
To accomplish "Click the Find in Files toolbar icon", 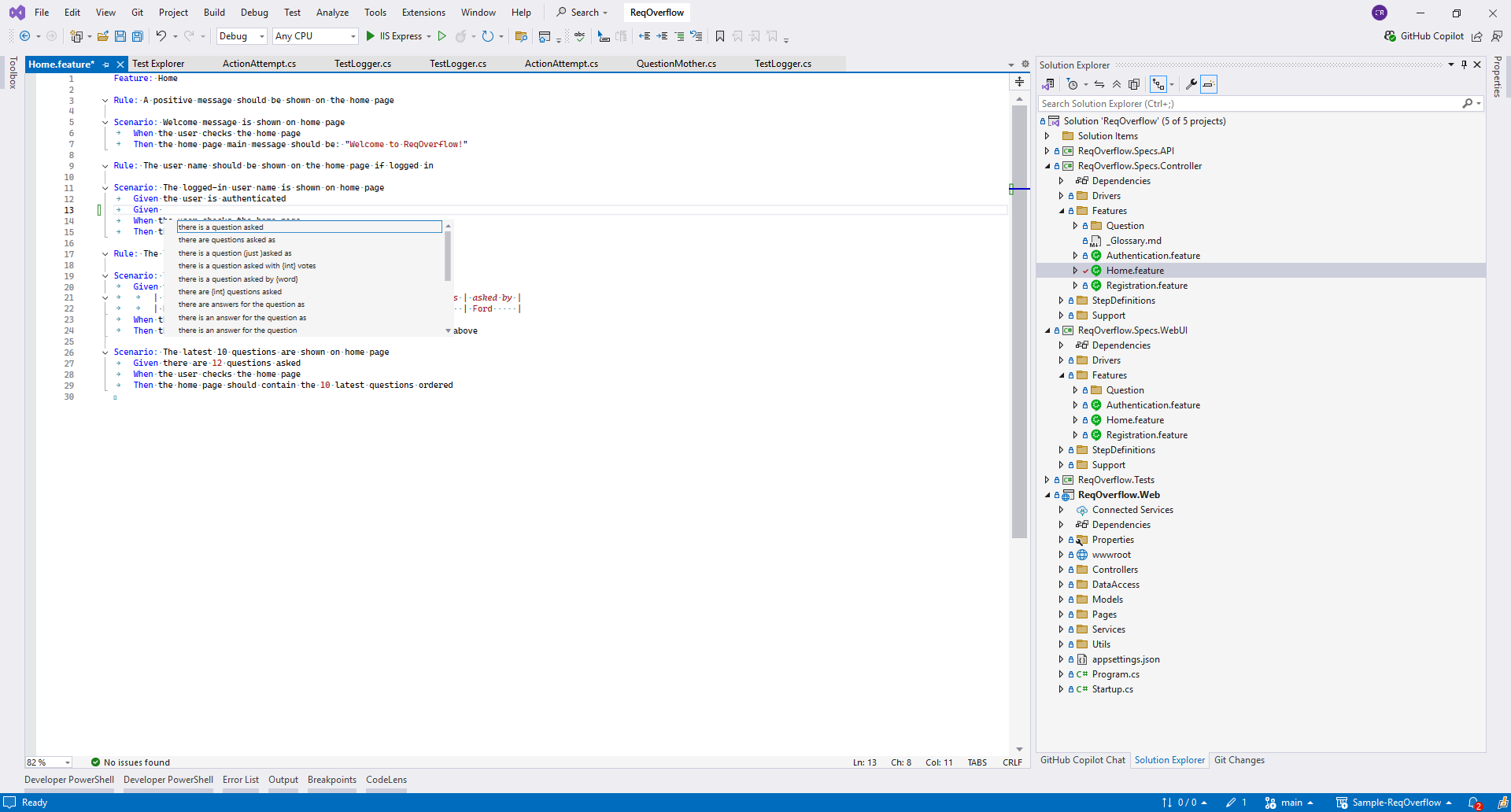I will point(520,36).
